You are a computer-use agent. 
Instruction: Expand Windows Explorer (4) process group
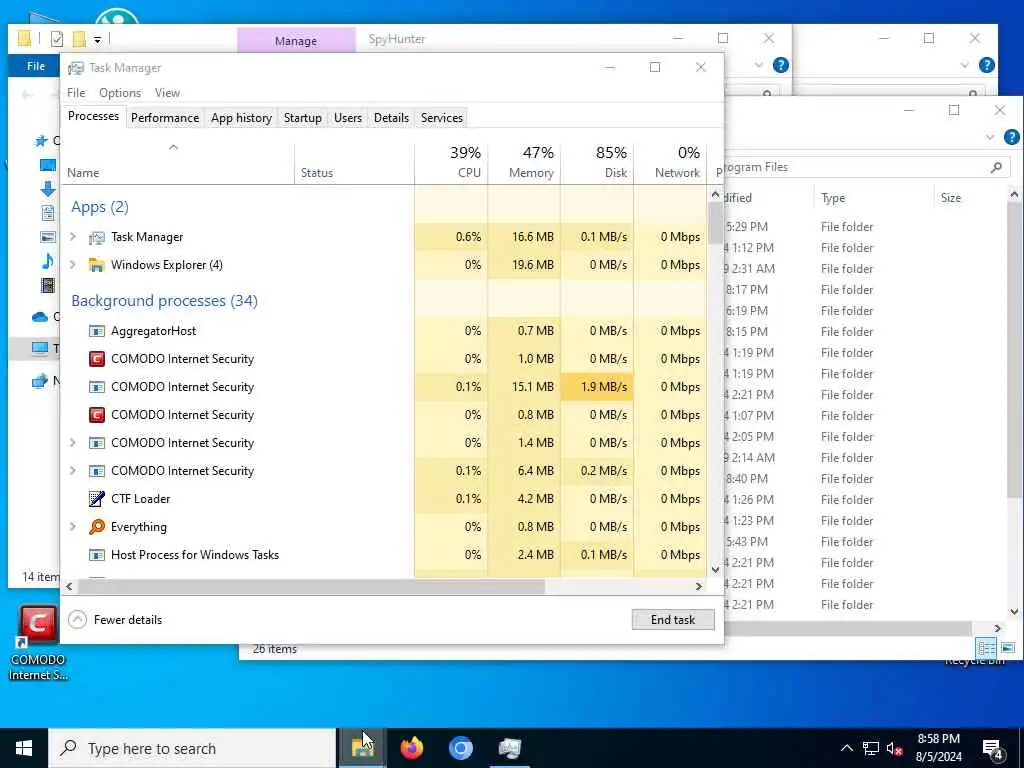pos(73,264)
